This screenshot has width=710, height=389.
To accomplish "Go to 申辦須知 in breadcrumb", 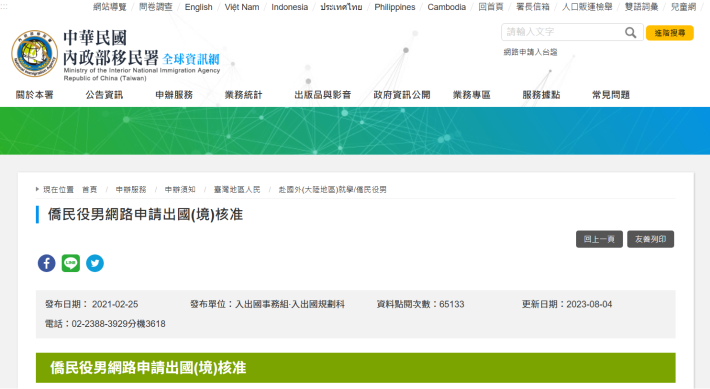I will coord(180,189).
